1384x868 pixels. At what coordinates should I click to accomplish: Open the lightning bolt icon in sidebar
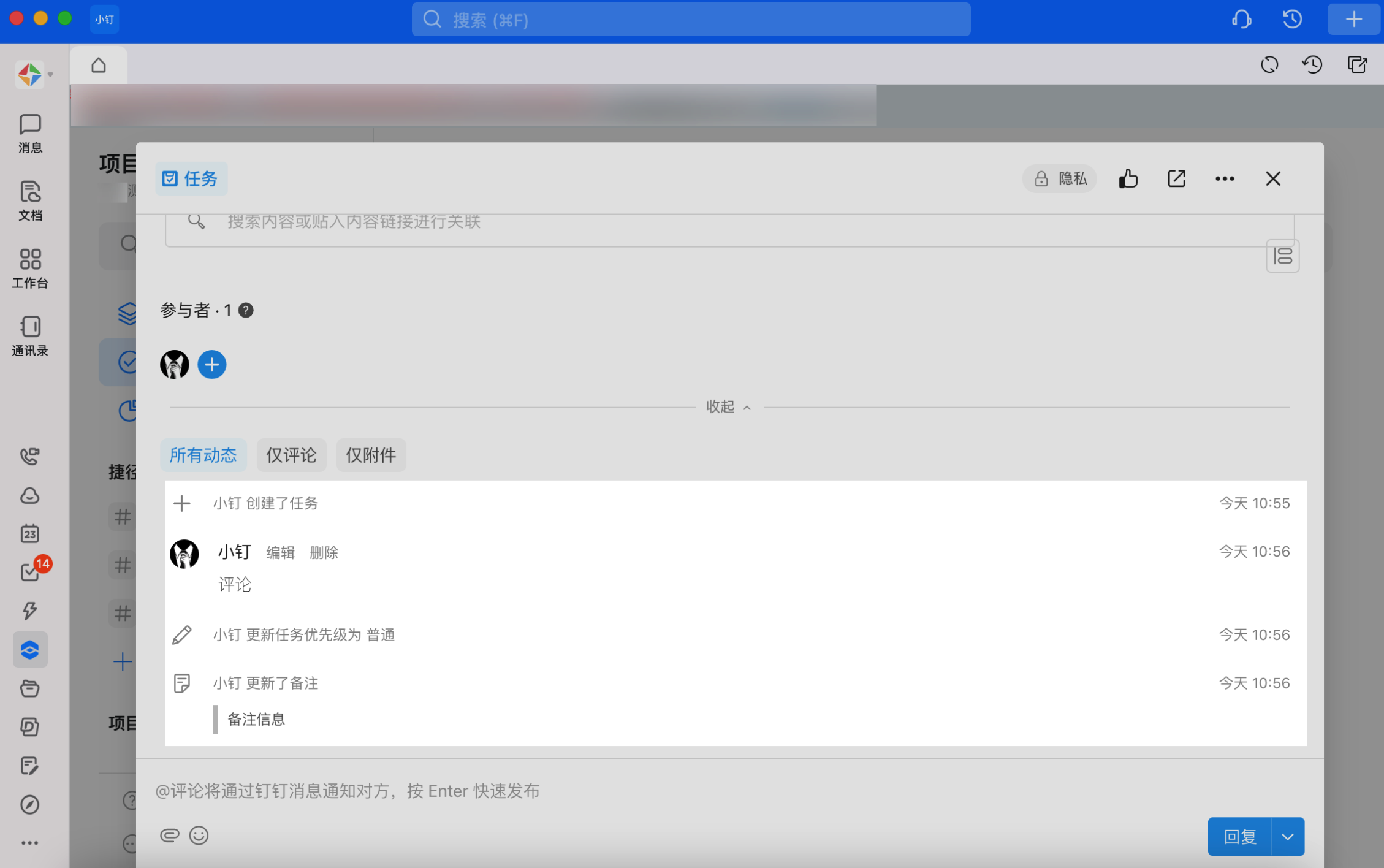[30, 610]
